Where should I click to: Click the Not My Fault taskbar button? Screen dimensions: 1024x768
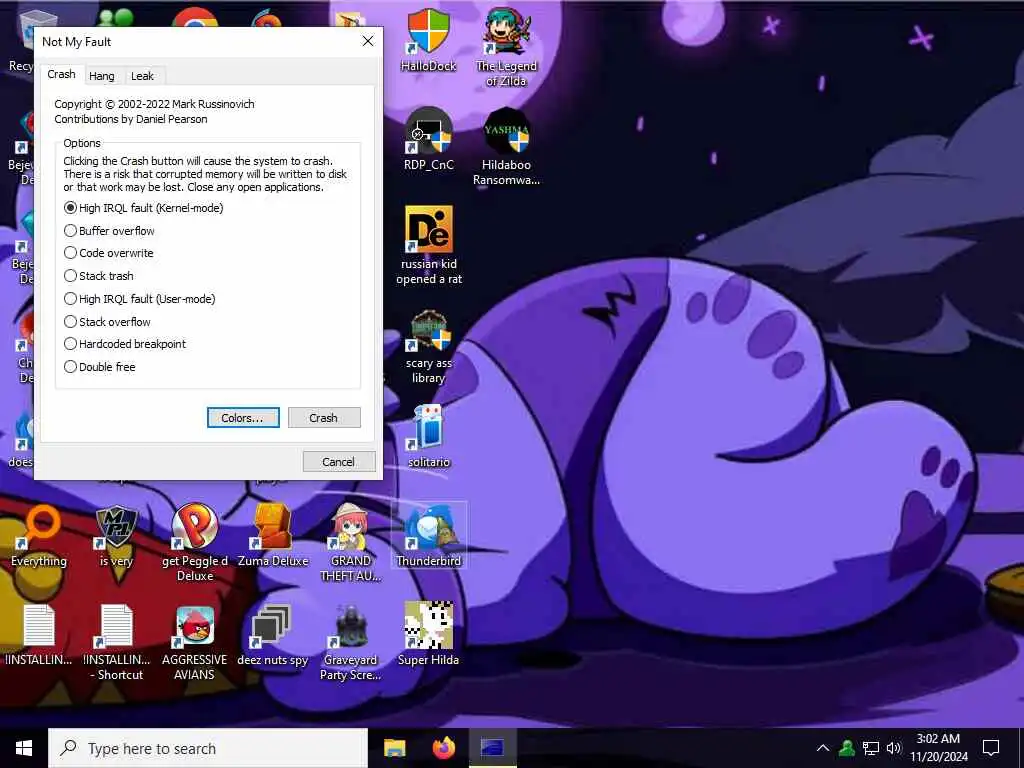coord(493,748)
